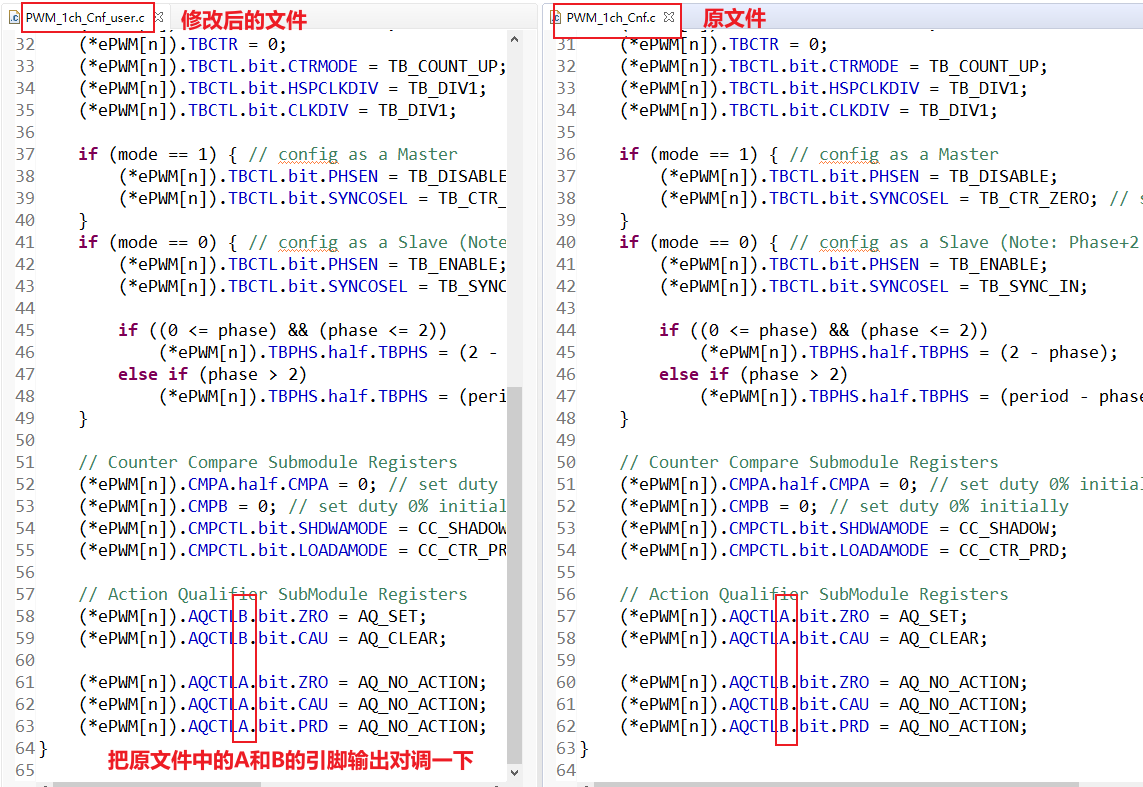Click line number 37 in the left editor
Screen dimensions: 1143x787
tap(24, 154)
